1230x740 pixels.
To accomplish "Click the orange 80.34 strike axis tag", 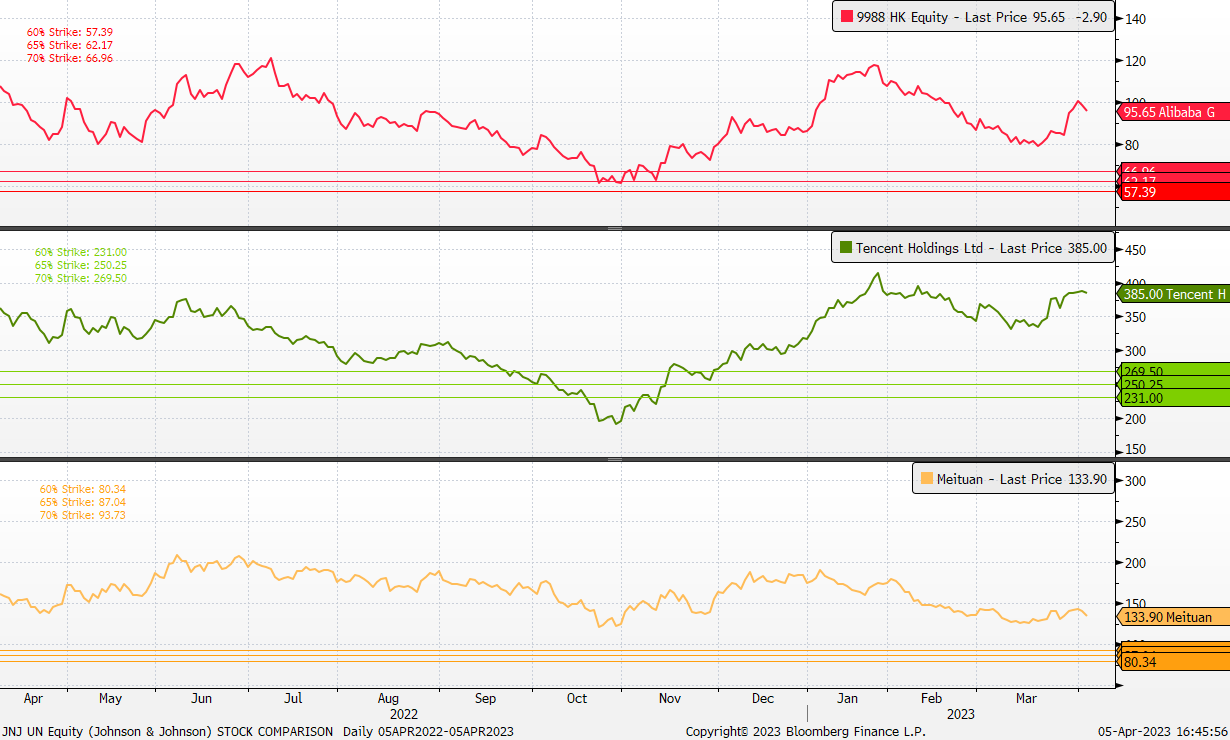I will (x=1173, y=661).
